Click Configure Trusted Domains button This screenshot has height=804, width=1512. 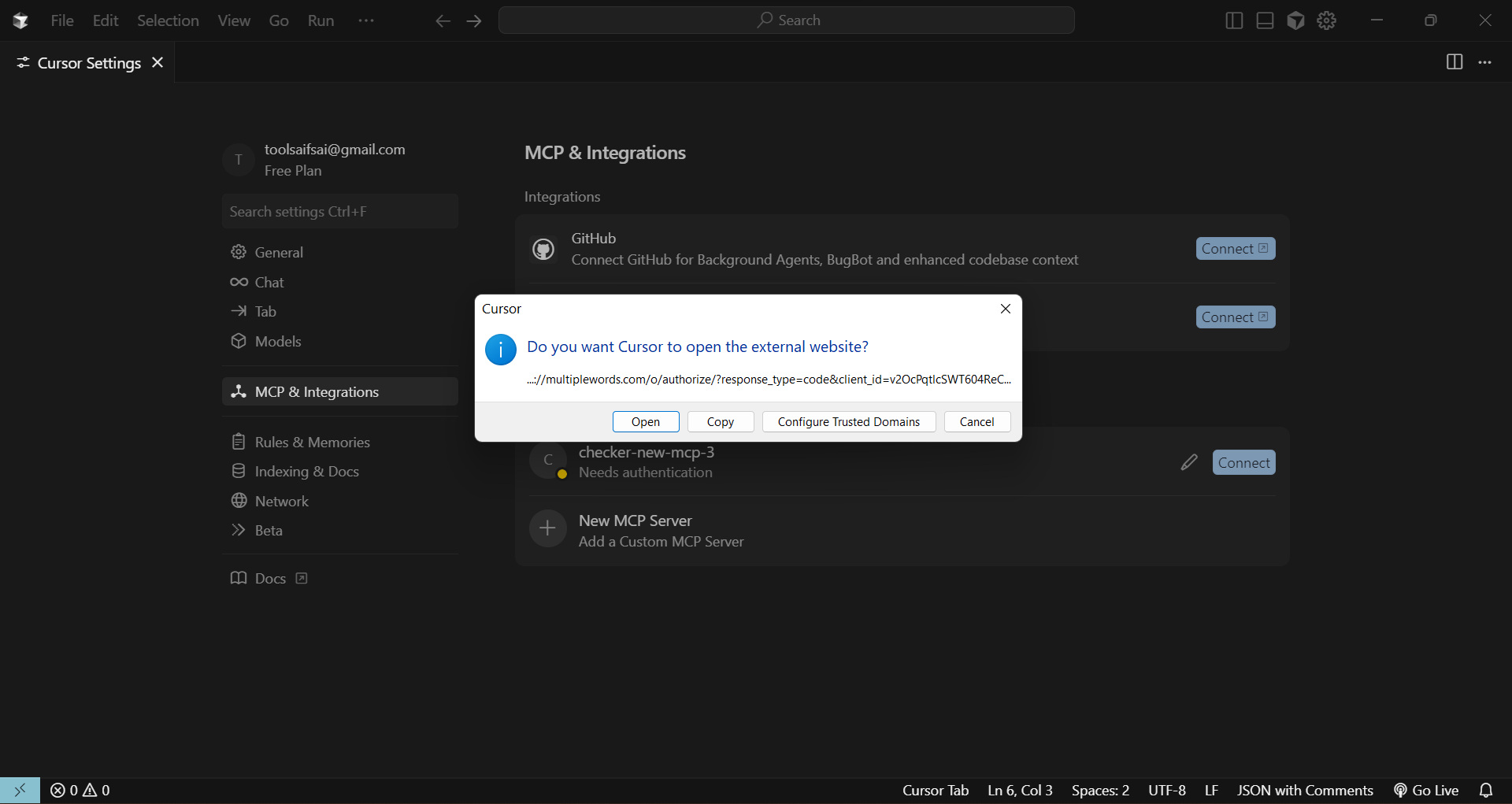(x=849, y=421)
